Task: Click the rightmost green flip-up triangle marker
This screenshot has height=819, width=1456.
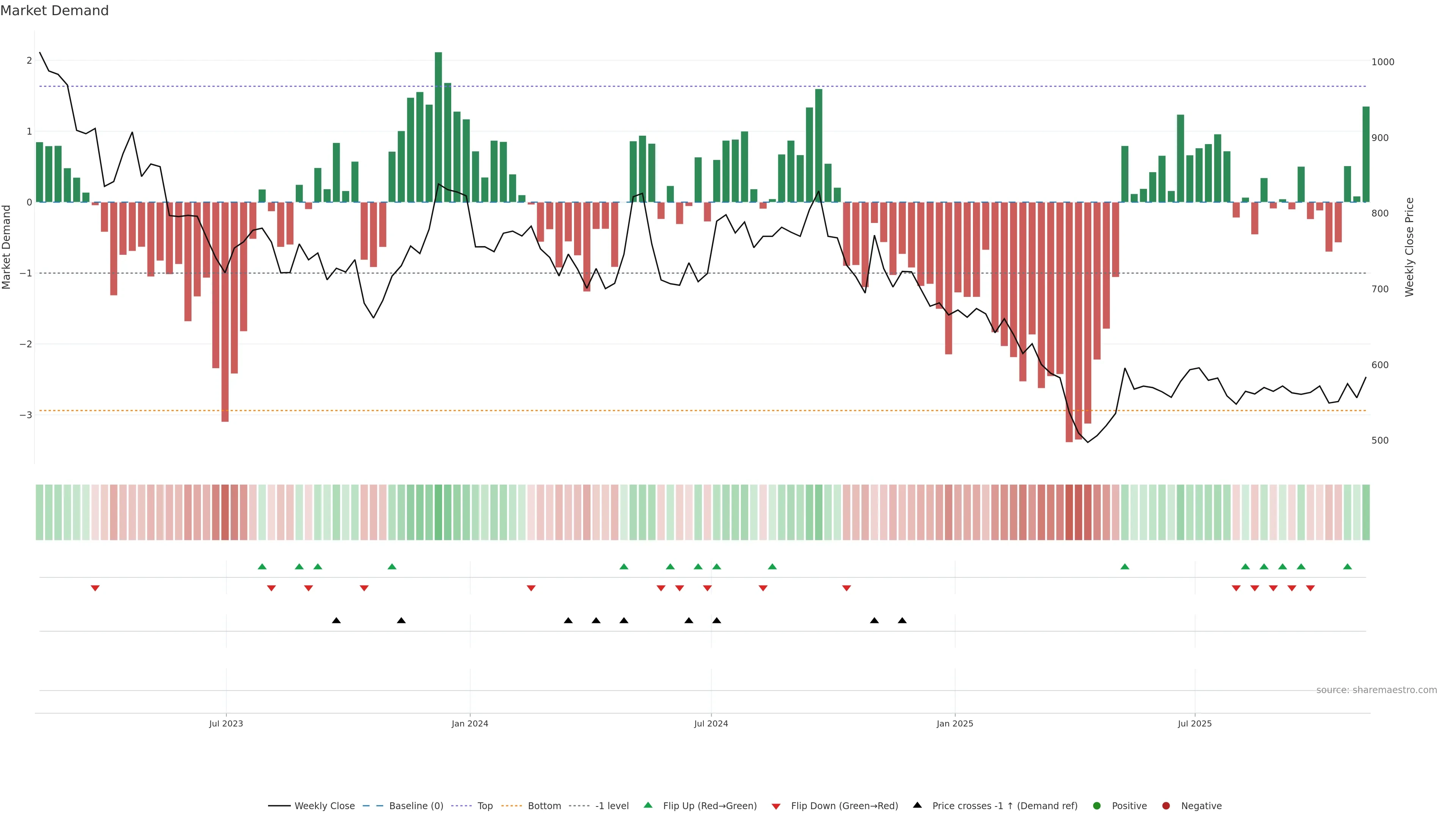Action: 1348,566
